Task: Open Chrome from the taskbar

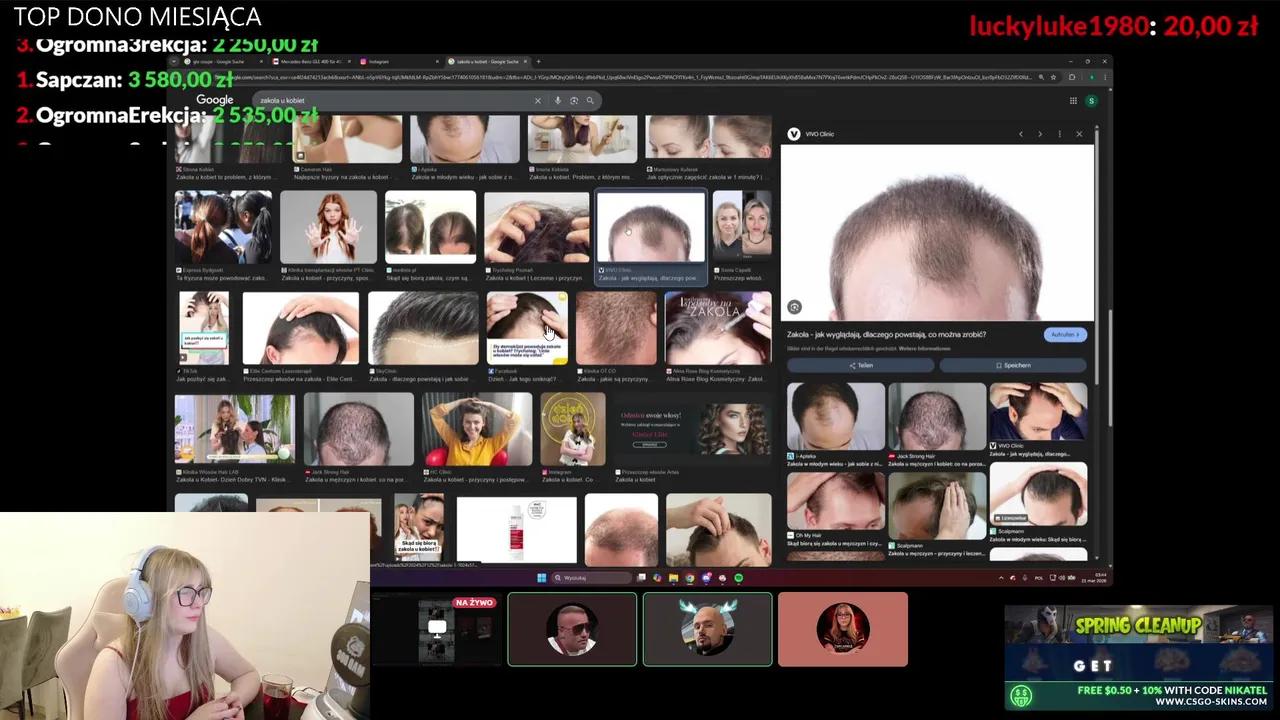Action: [690, 578]
